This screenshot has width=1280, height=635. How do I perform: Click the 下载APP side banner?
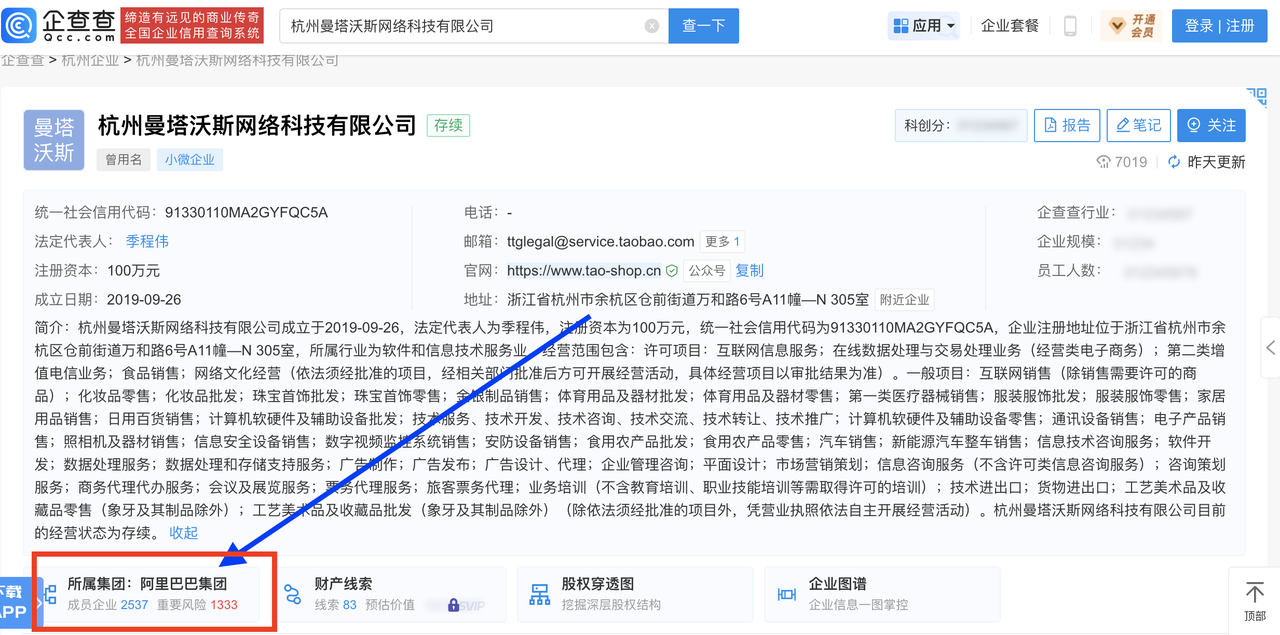click(x=14, y=603)
